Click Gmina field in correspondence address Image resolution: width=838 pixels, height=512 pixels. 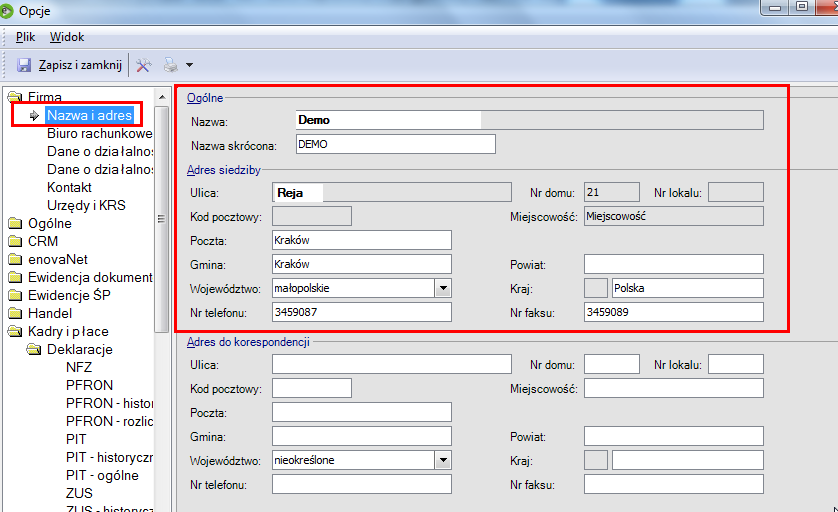[362, 436]
